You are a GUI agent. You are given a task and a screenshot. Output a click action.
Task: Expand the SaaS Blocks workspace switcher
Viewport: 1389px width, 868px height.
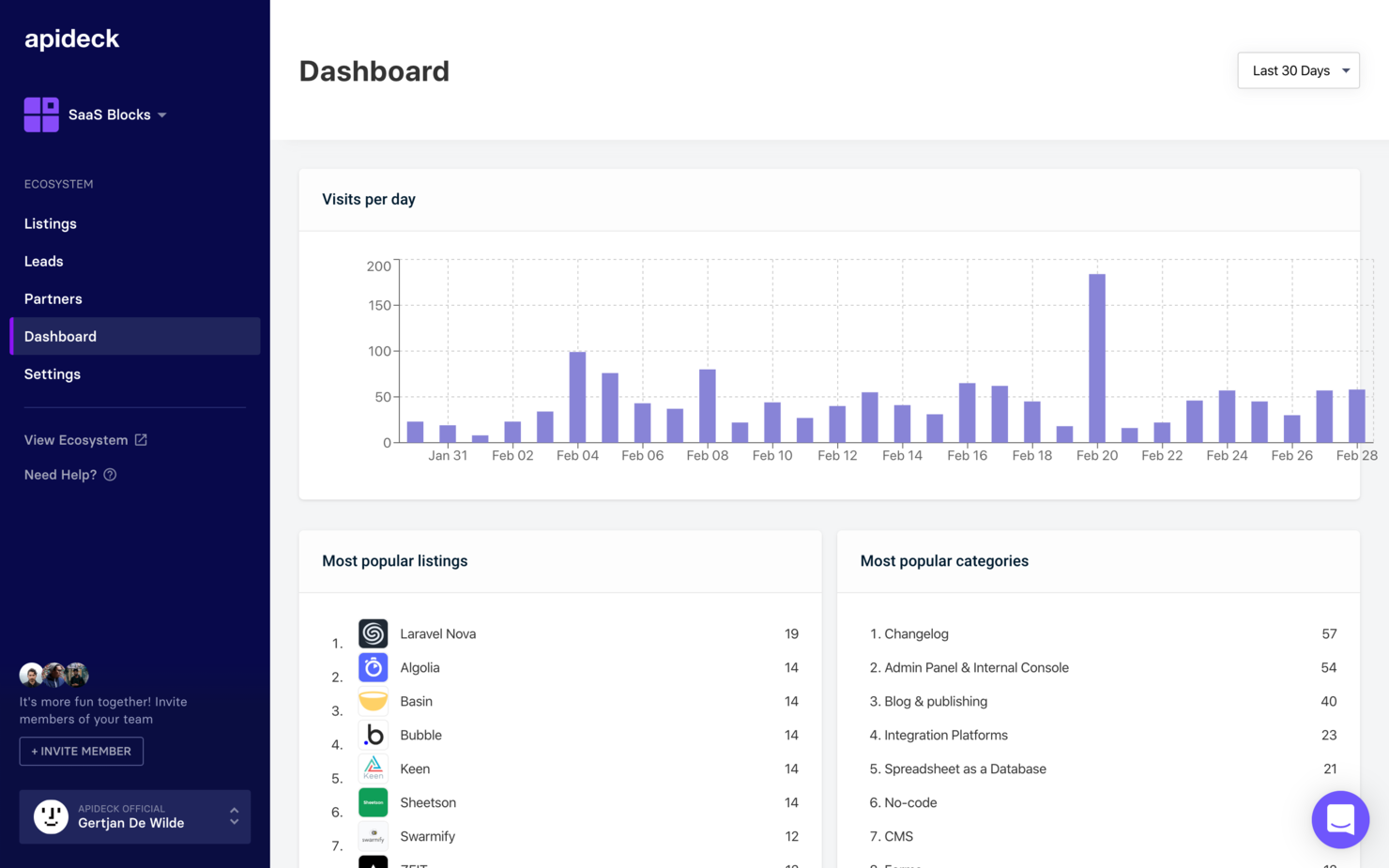tap(163, 114)
